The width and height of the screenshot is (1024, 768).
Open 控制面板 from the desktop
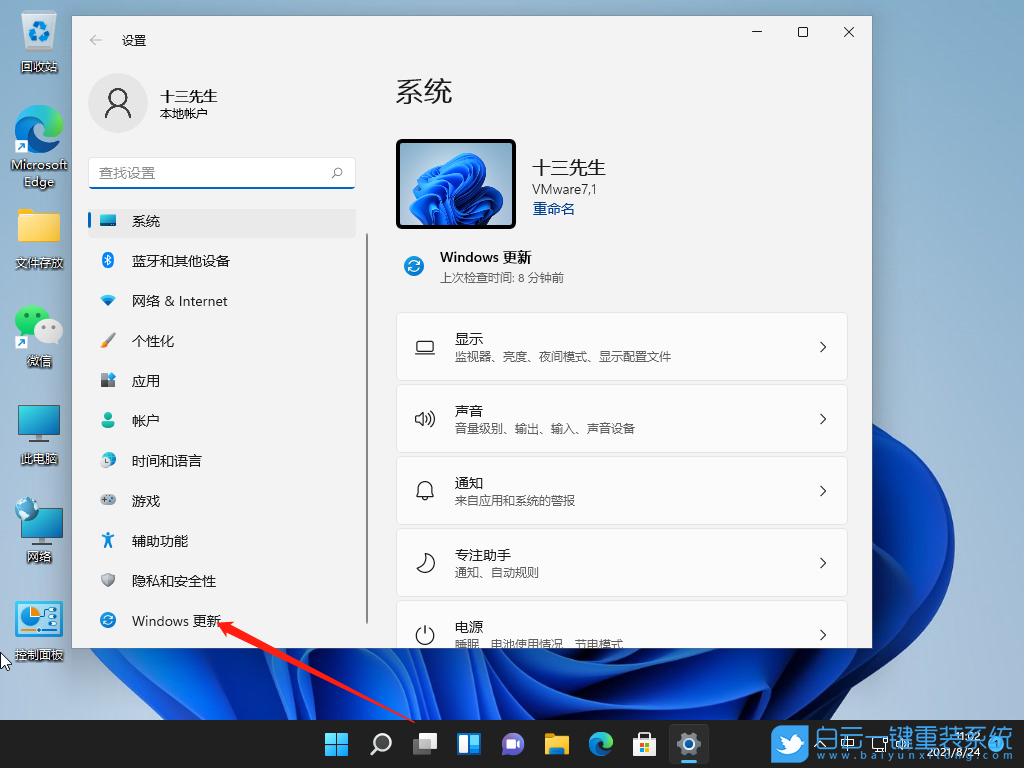[x=38, y=618]
